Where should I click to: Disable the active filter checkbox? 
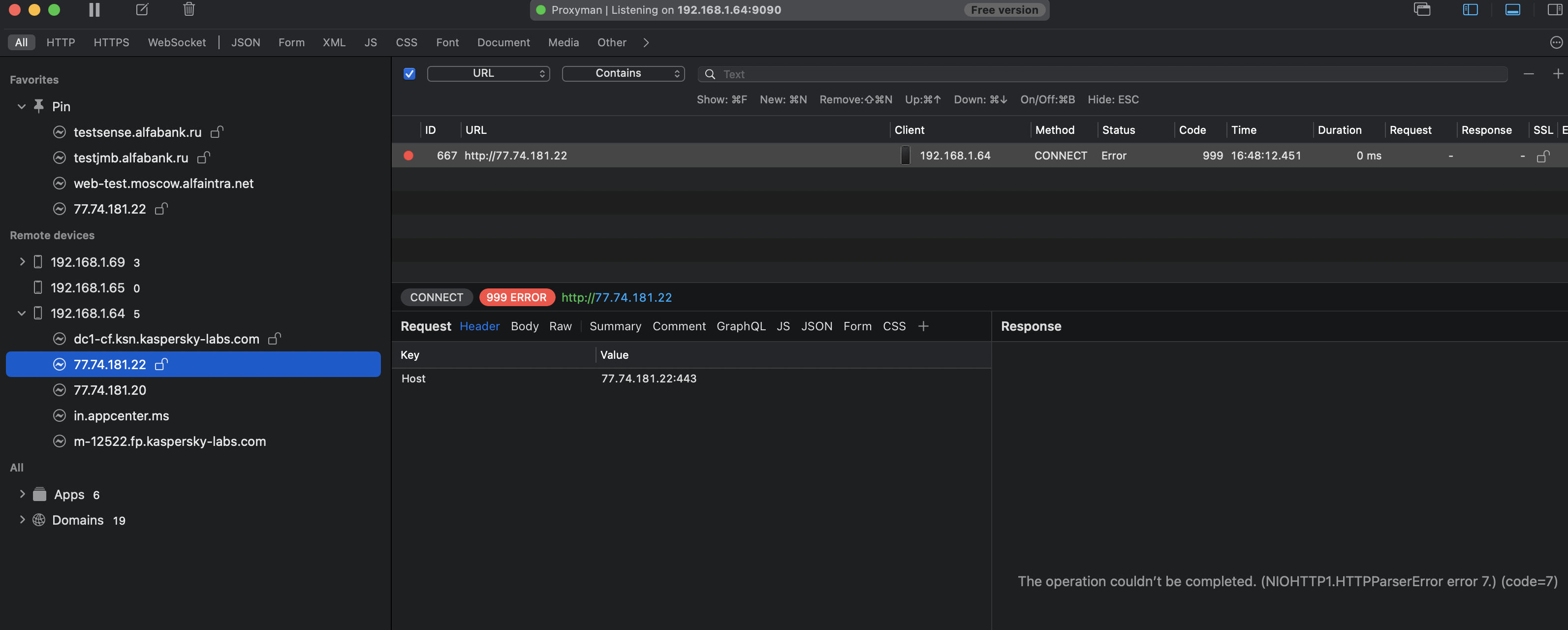click(409, 73)
